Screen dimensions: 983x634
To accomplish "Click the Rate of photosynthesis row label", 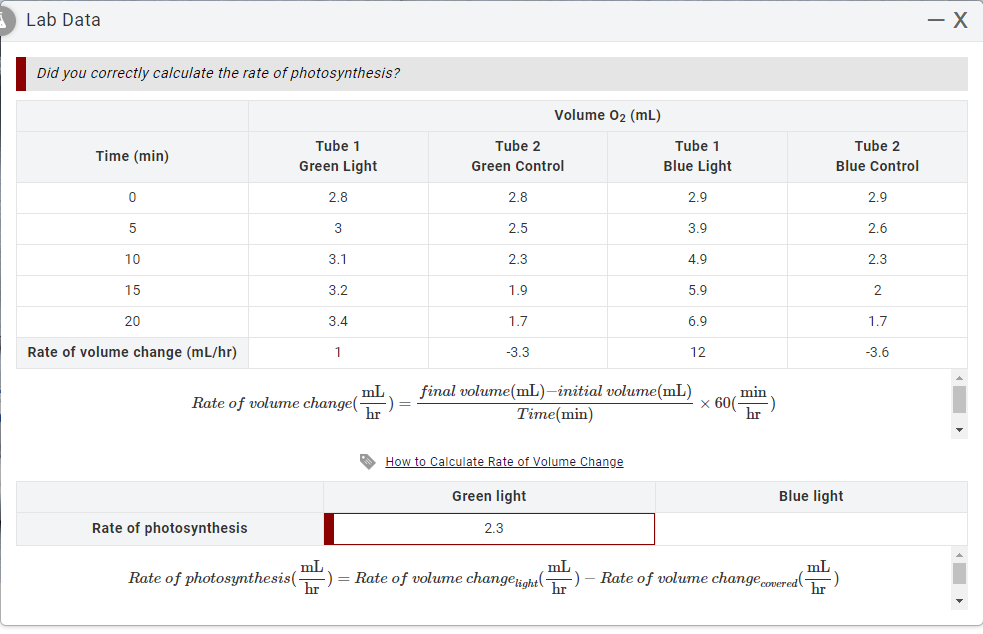I will click(x=168, y=528).
